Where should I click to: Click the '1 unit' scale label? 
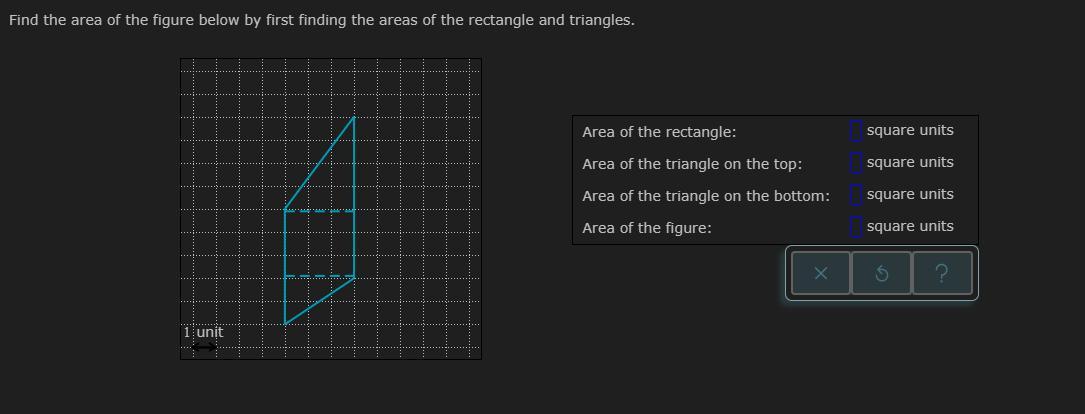(x=203, y=332)
